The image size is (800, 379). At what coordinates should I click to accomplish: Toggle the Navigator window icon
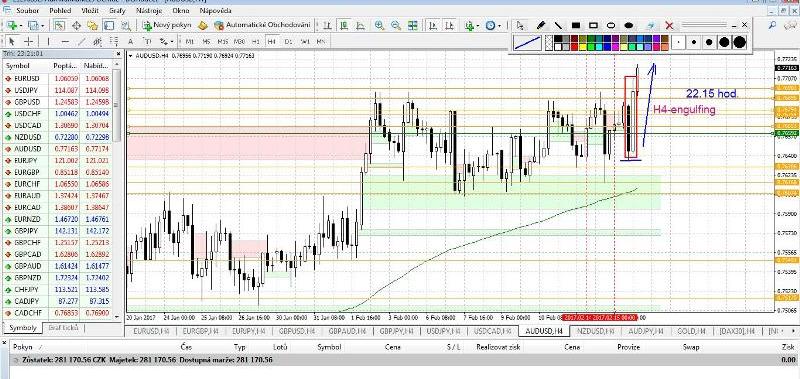pyautogui.click(x=92, y=25)
